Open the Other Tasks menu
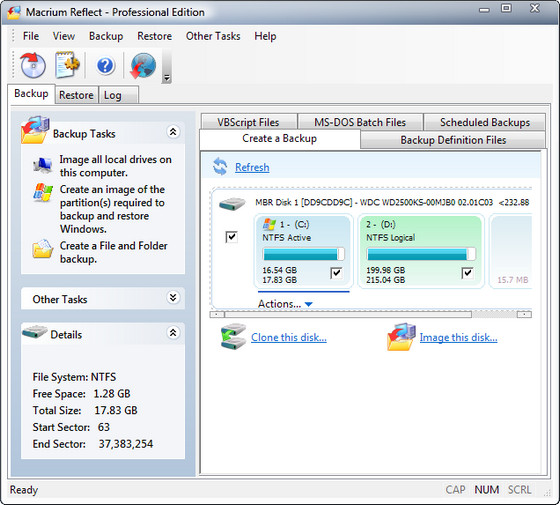 coord(213,36)
